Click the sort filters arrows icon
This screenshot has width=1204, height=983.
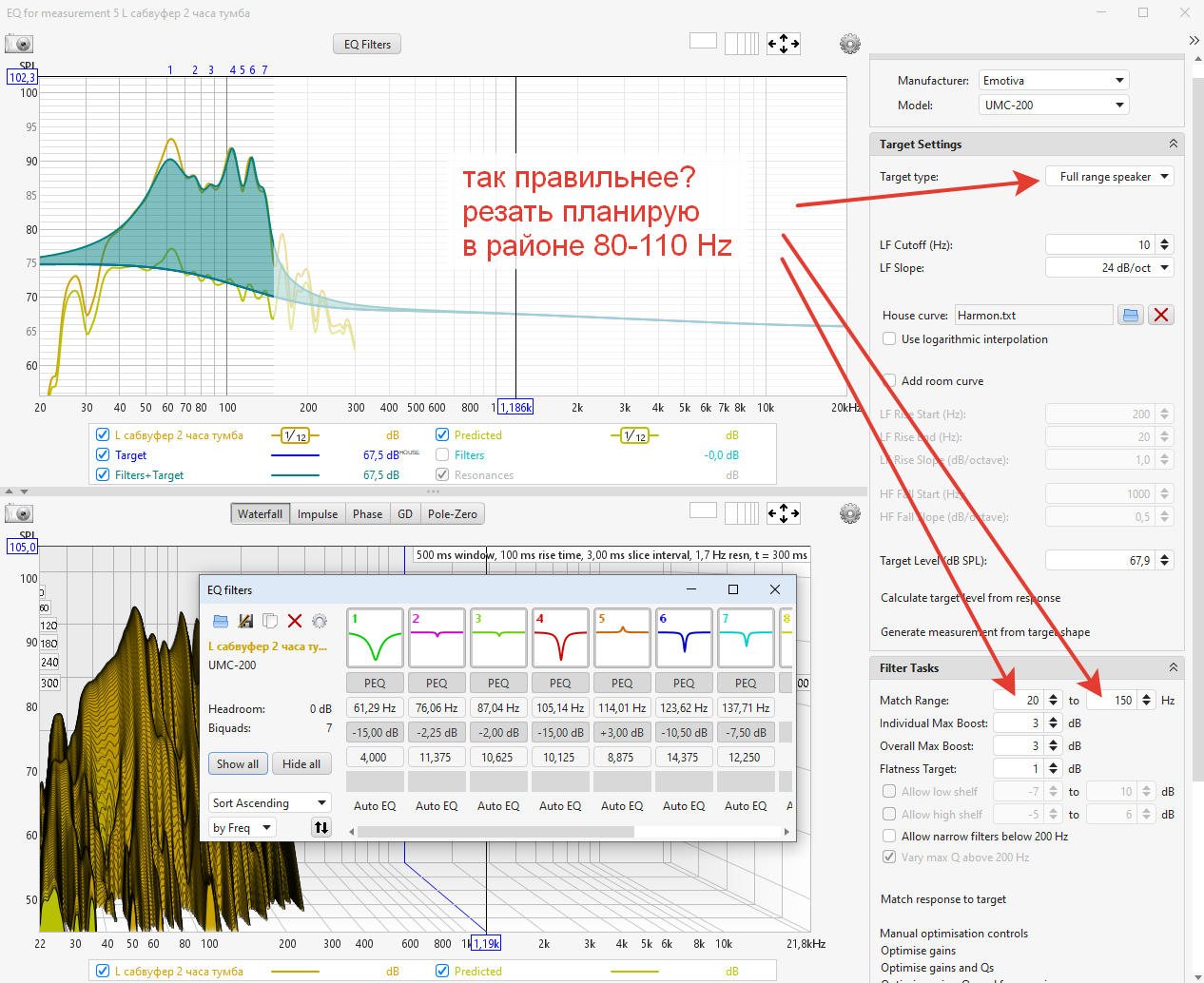(321, 828)
